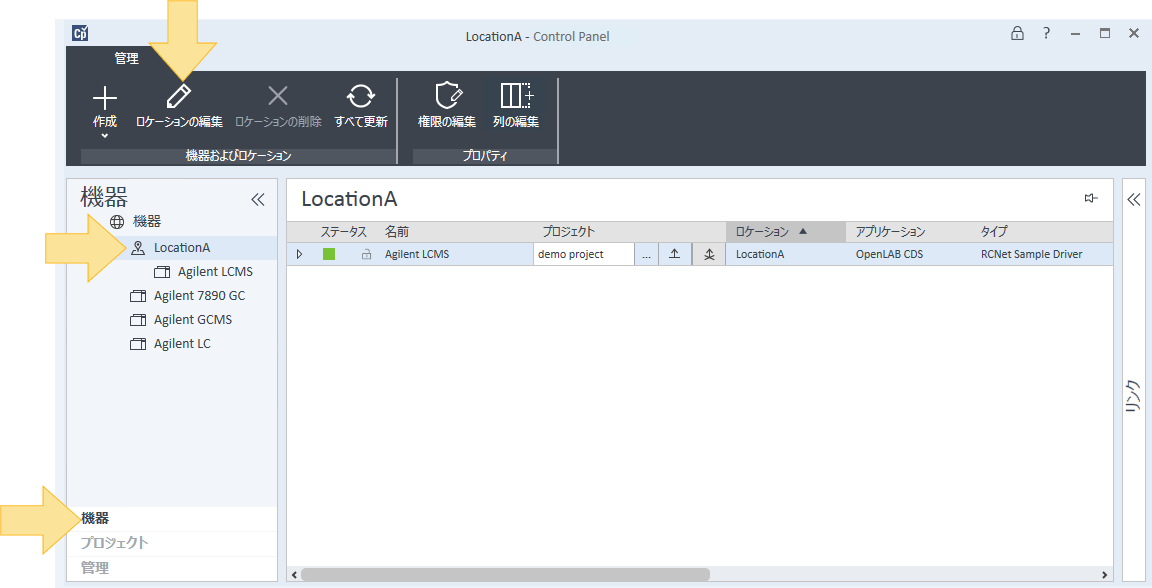Click the launch offline icon in instrument row
Screen dimensions: 1152x588
pyautogui.click(x=708, y=254)
